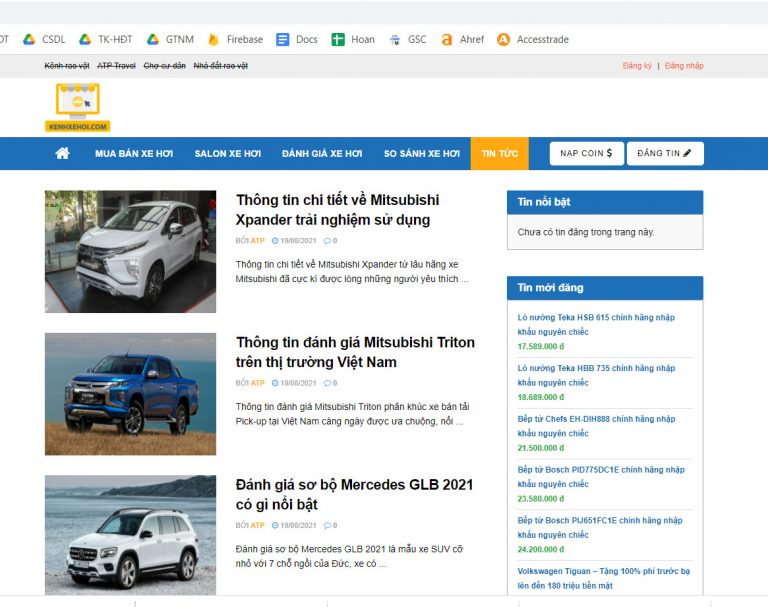Go to the home icon in the navbar

62,153
